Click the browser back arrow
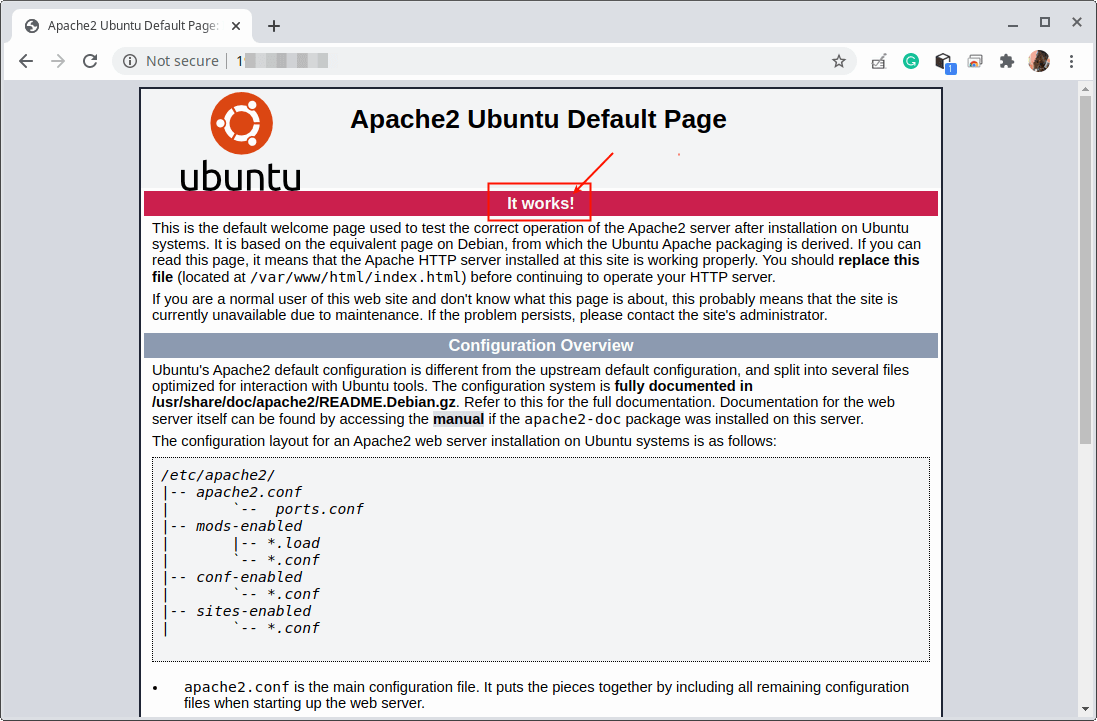 tap(26, 61)
